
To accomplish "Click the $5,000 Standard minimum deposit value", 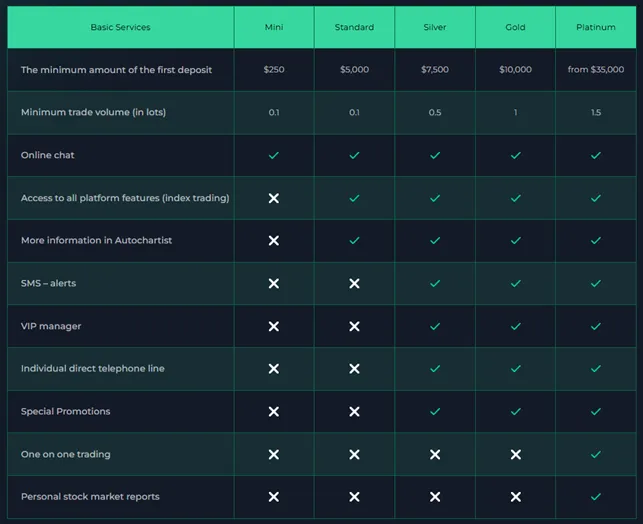I will 354,70.
